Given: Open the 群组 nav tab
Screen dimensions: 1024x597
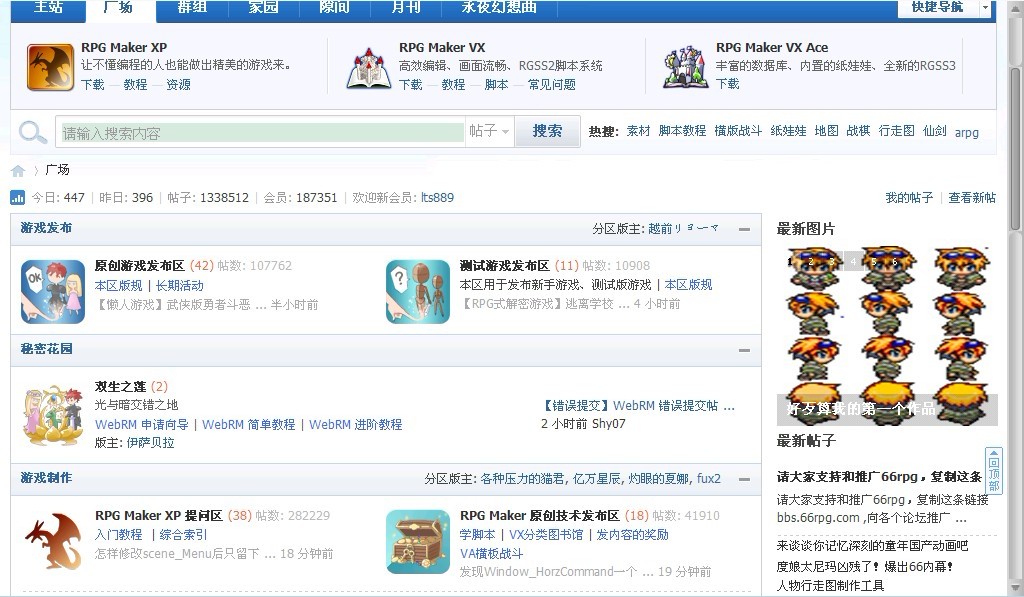Looking at the screenshot, I should (192, 7).
